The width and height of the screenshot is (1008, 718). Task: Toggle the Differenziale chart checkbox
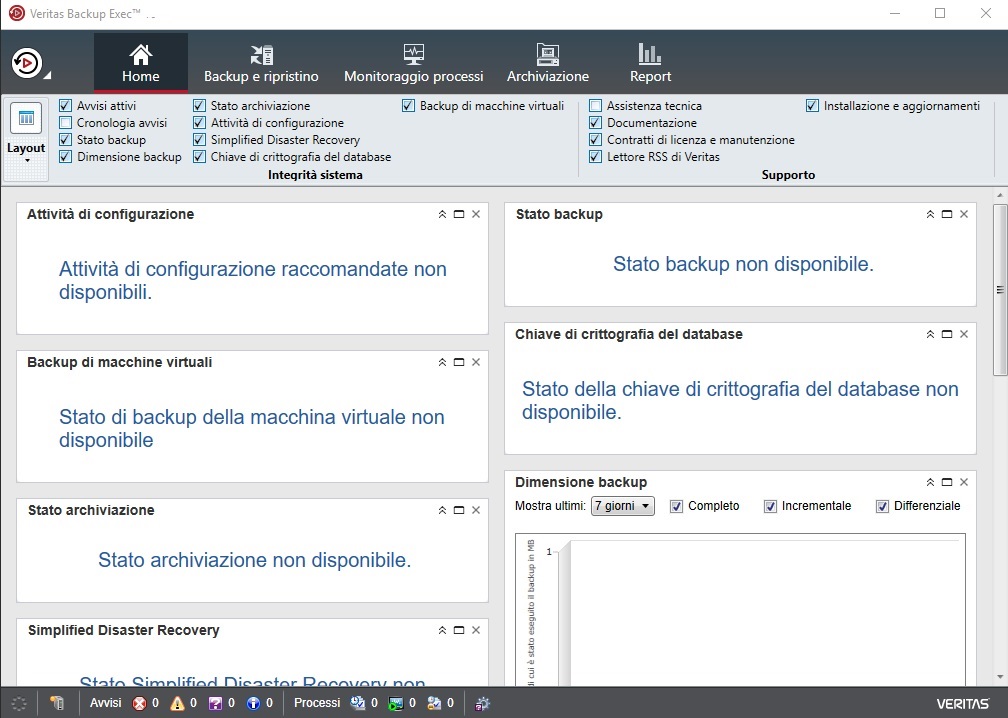(x=883, y=507)
